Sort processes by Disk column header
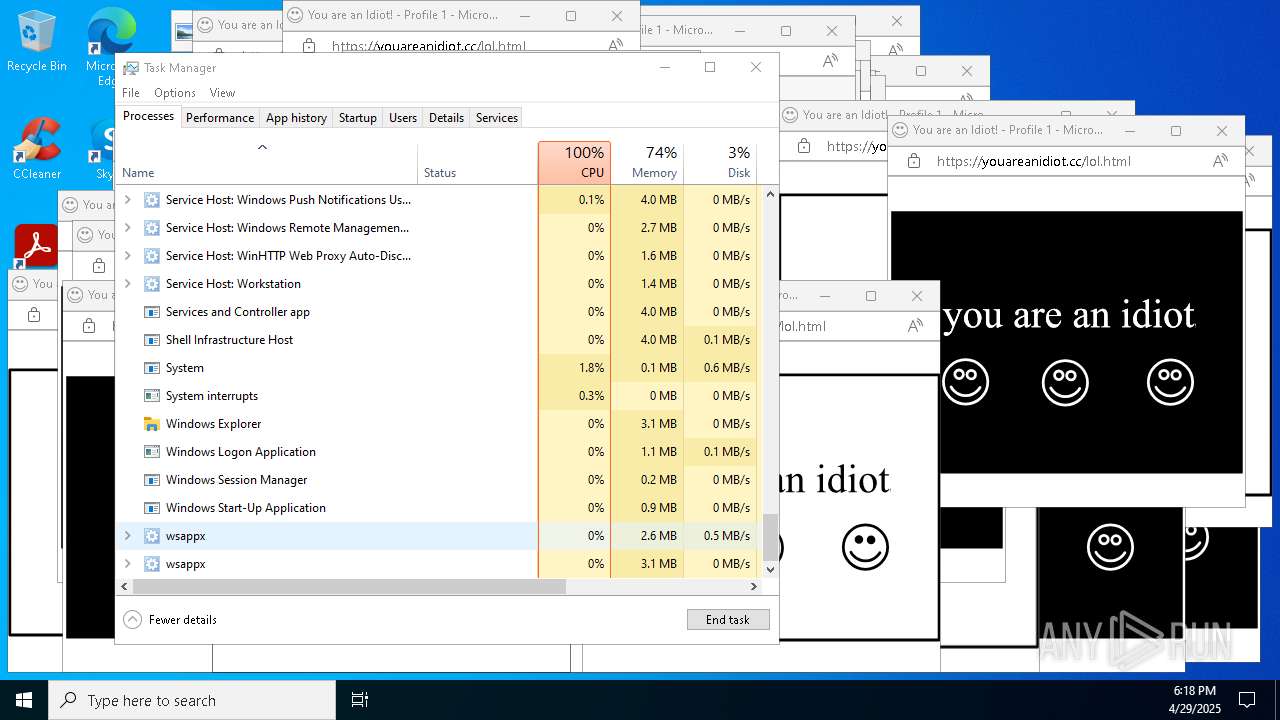The width and height of the screenshot is (1280, 720). (x=720, y=162)
